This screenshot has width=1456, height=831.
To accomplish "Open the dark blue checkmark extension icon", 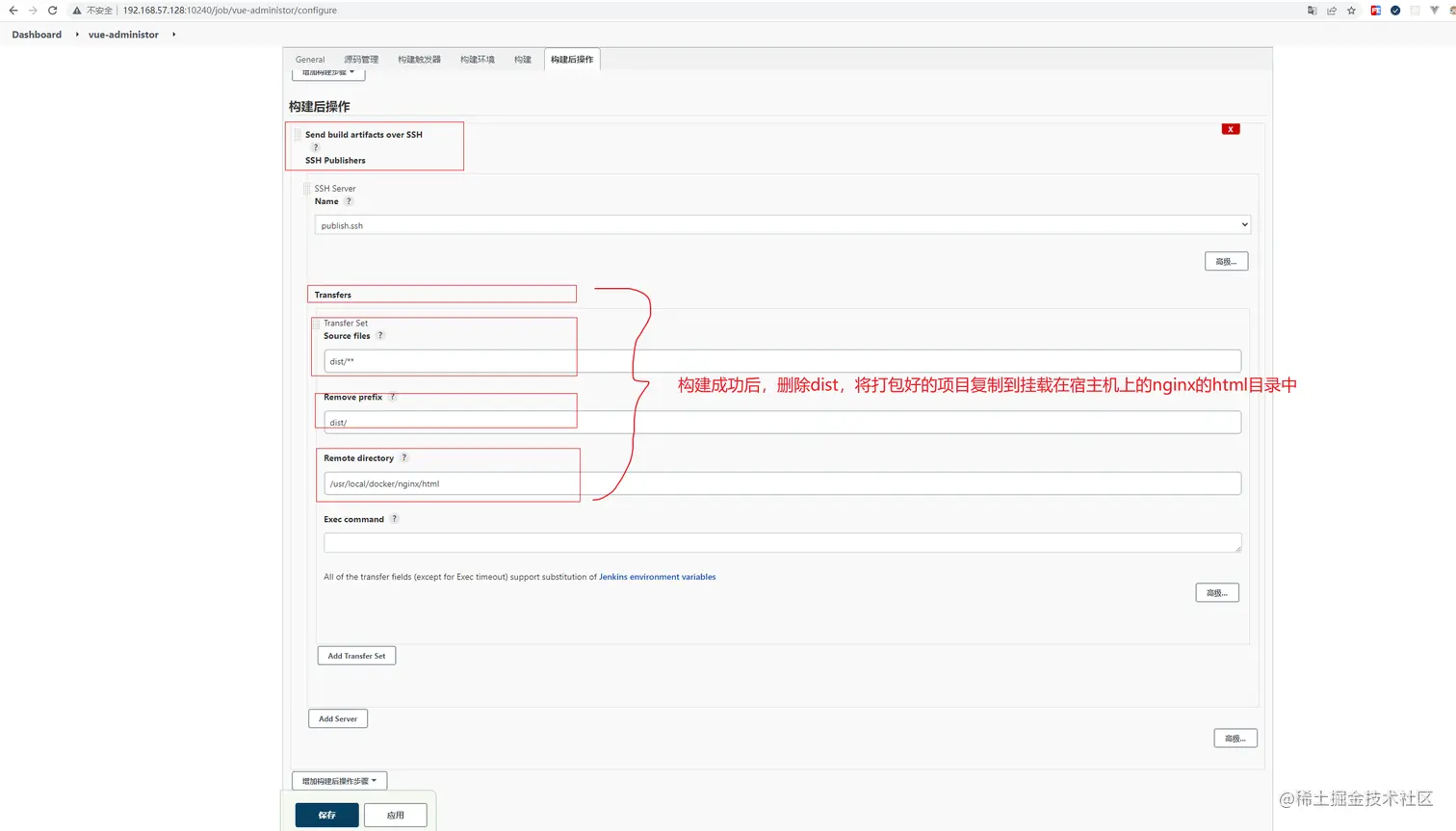I will [1395, 11].
